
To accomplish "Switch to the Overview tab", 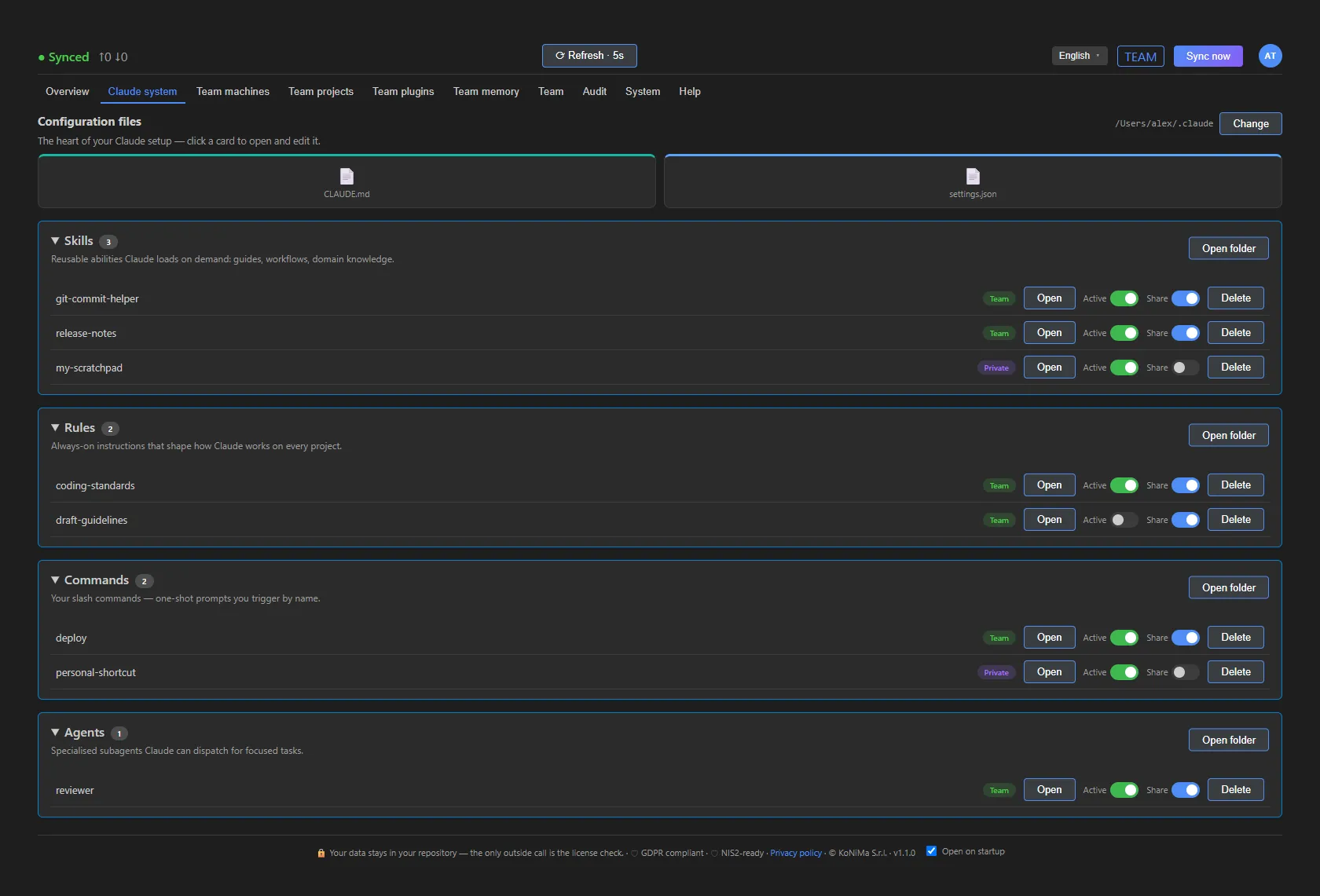I will click(x=68, y=92).
